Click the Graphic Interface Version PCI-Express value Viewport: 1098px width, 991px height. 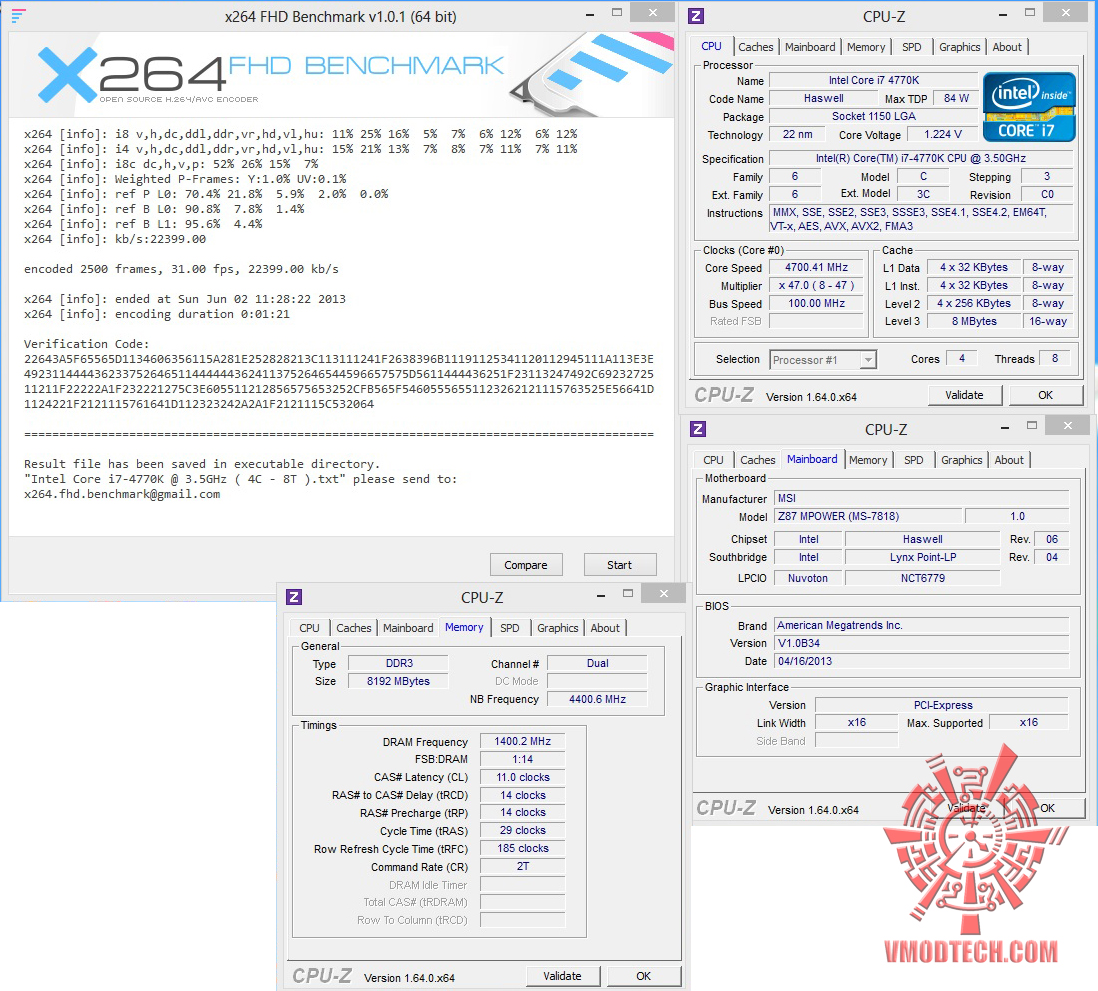click(x=943, y=705)
